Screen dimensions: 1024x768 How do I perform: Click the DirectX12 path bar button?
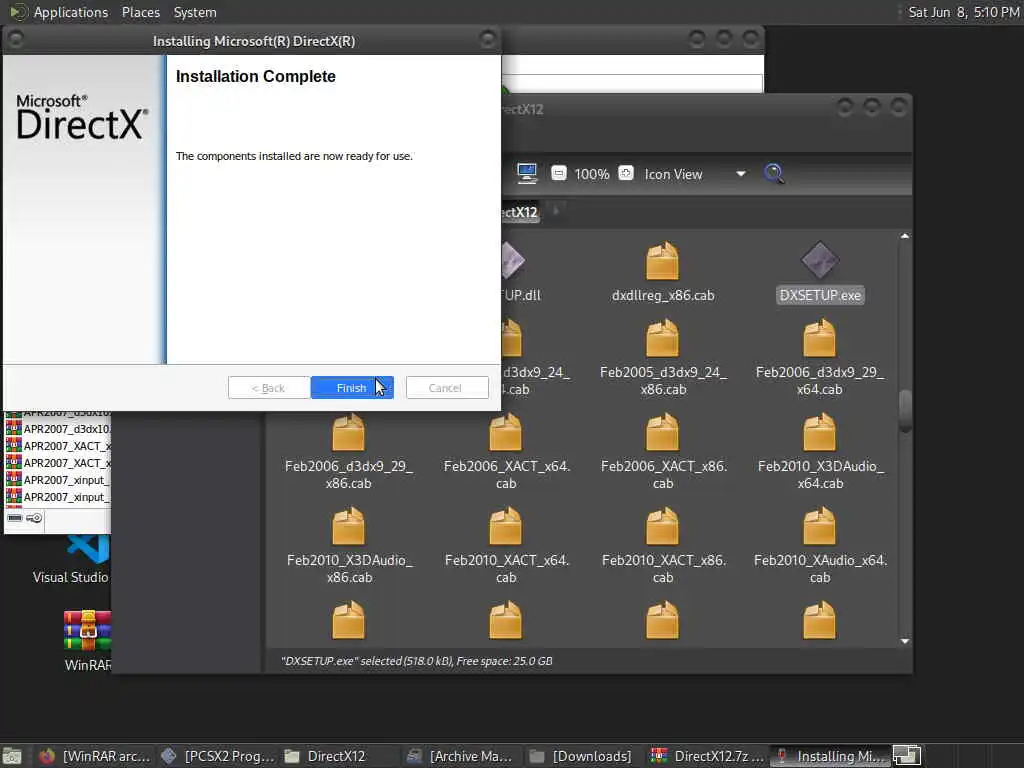pos(520,212)
